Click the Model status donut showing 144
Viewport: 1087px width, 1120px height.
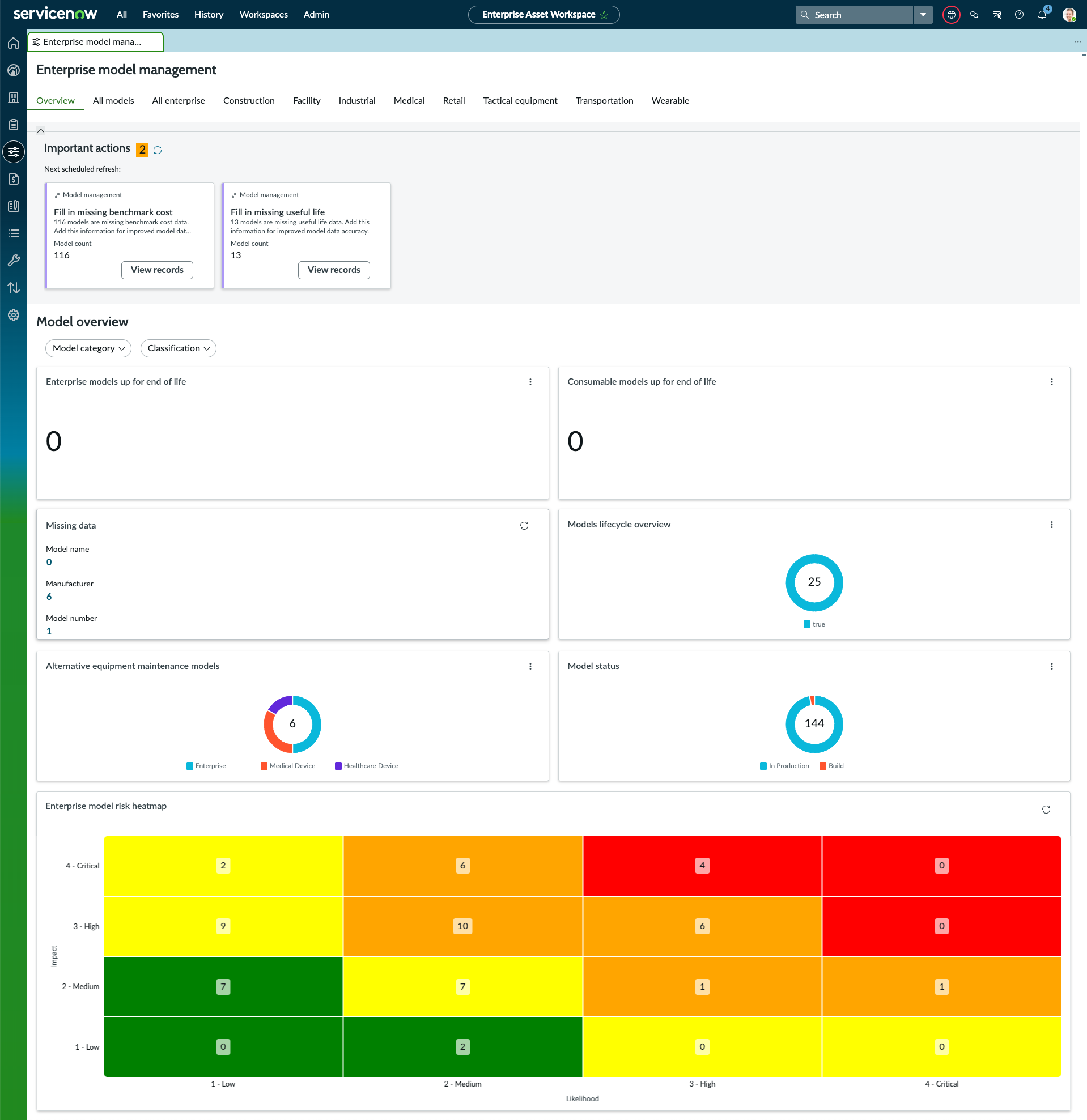click(x=814, y=724)
